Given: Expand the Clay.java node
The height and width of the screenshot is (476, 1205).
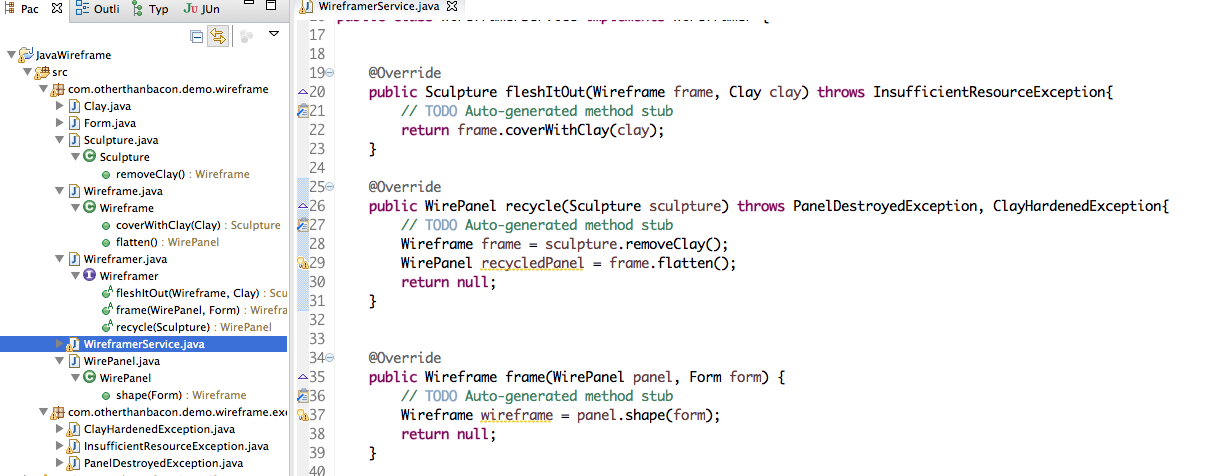Looking at the screenshot, I should click(60, 106).
